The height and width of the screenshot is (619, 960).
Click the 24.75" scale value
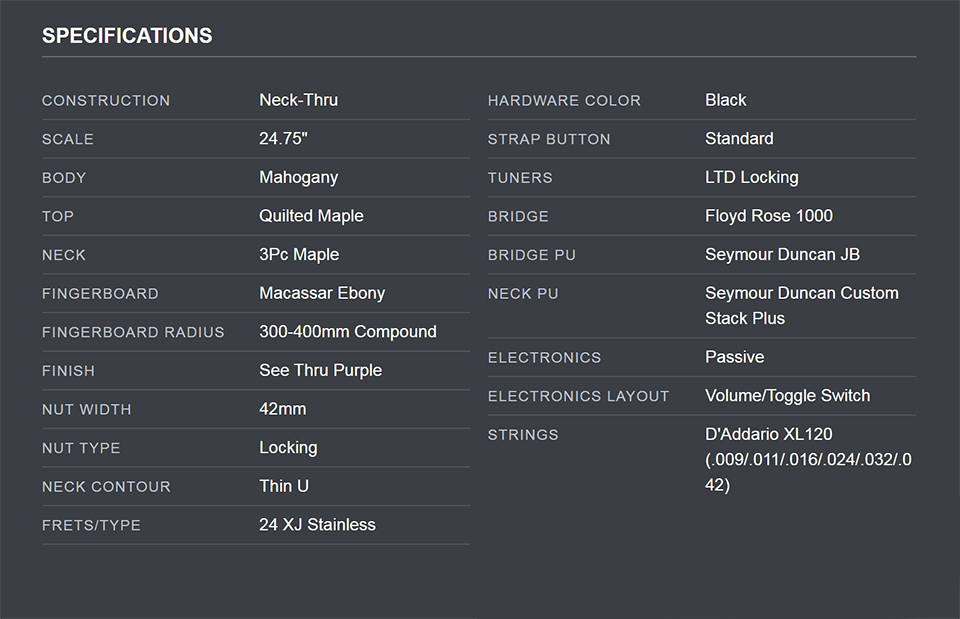tap(283, 139)
